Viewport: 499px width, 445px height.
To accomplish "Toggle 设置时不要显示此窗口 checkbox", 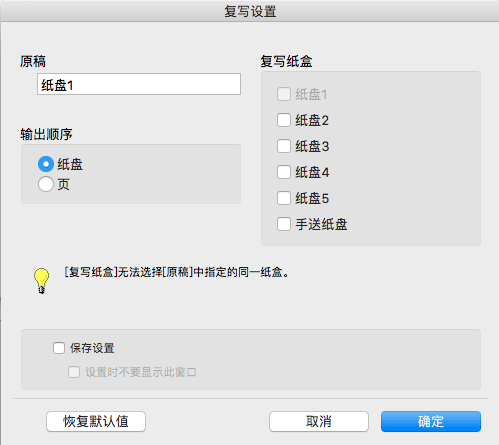I will pyautogui.click(x=74, y=372).
